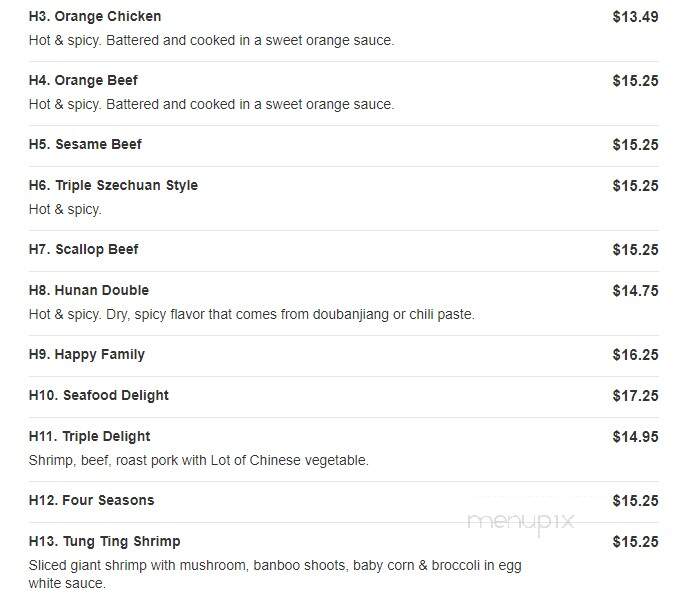Viewport: 700px width, 604px height.
Task: Select the H3. Orange Chicken item
Action: coord(95,17)
